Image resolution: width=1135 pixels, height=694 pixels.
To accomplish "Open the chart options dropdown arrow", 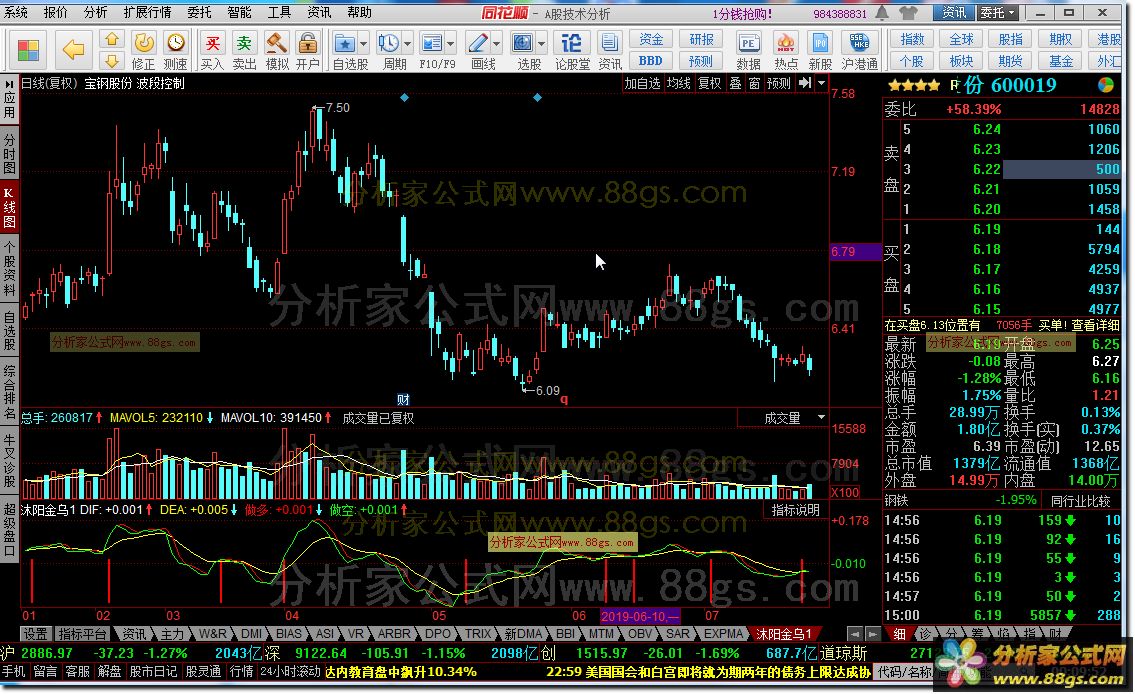I will [x=821, y=83].
